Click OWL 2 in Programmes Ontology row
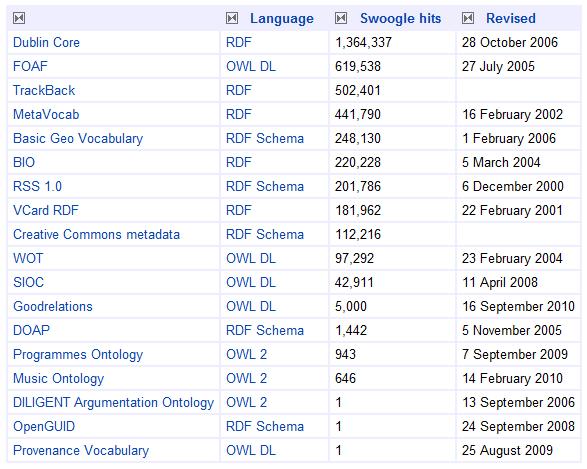This screenshot has width=587, height=469. pyautogui.click(x=246, y=354)
